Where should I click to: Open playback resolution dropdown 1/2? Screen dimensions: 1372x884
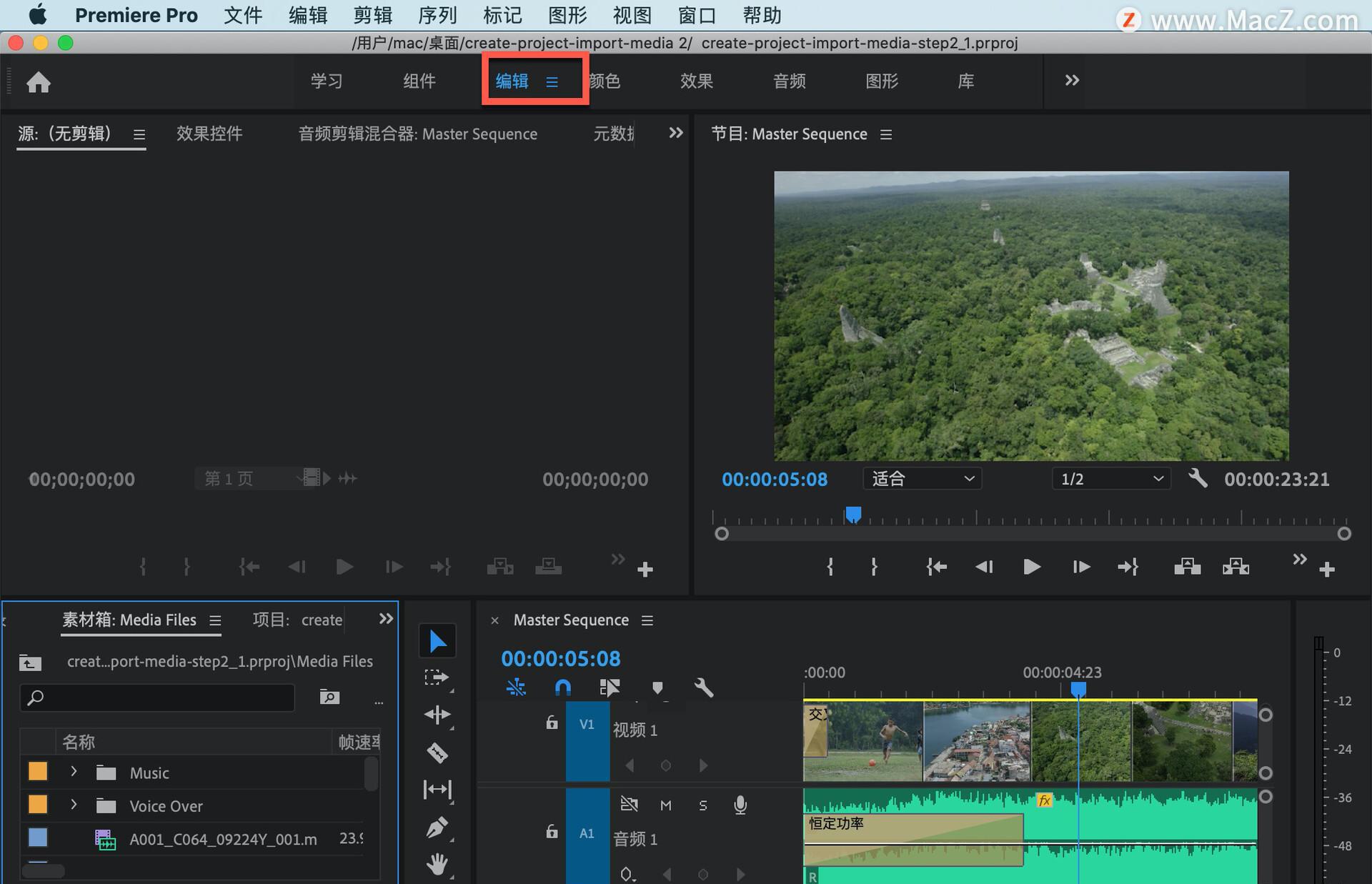click(1111, 479)
